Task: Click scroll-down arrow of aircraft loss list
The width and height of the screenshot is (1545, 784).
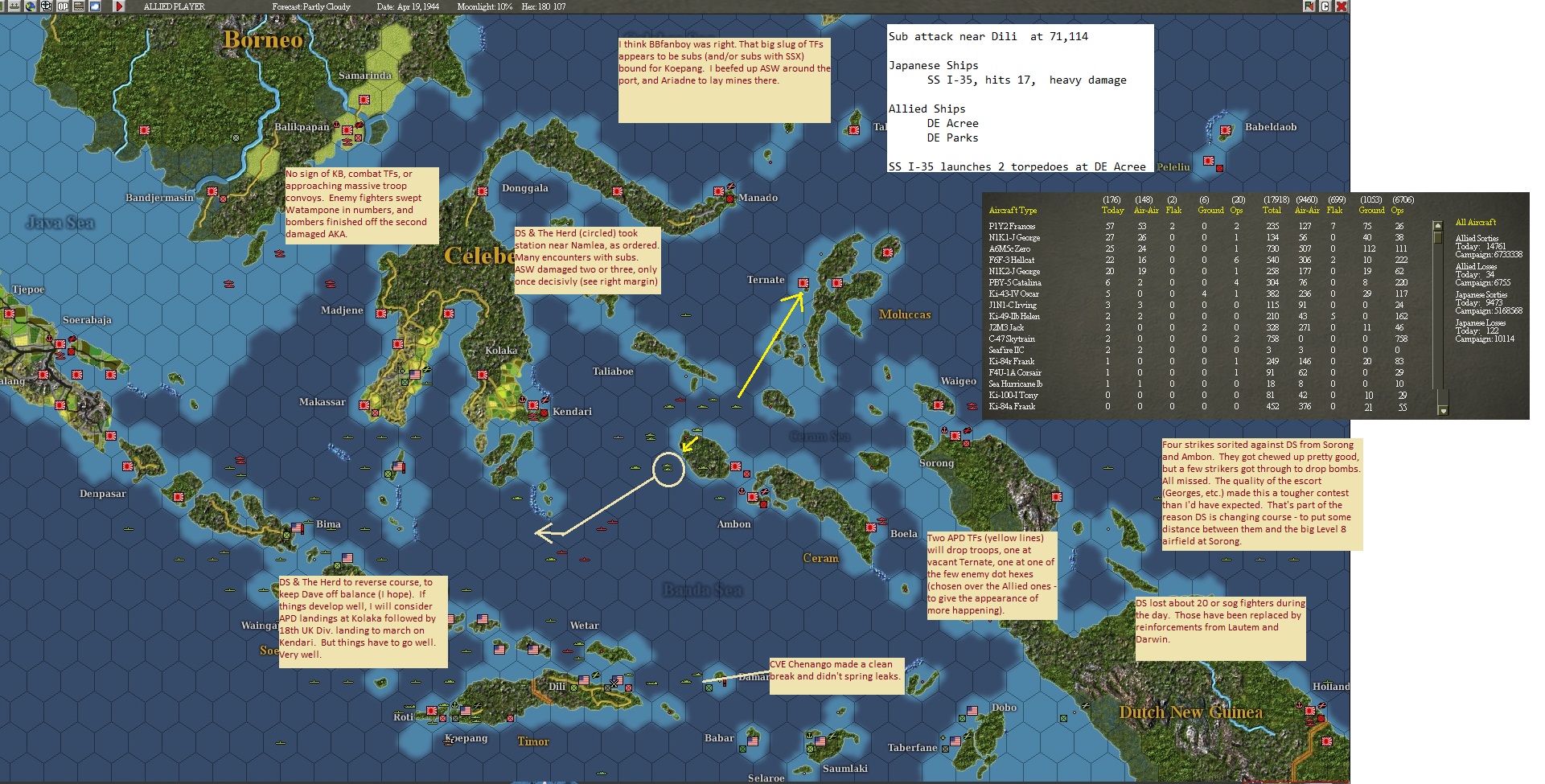Action: (1443, 410)
